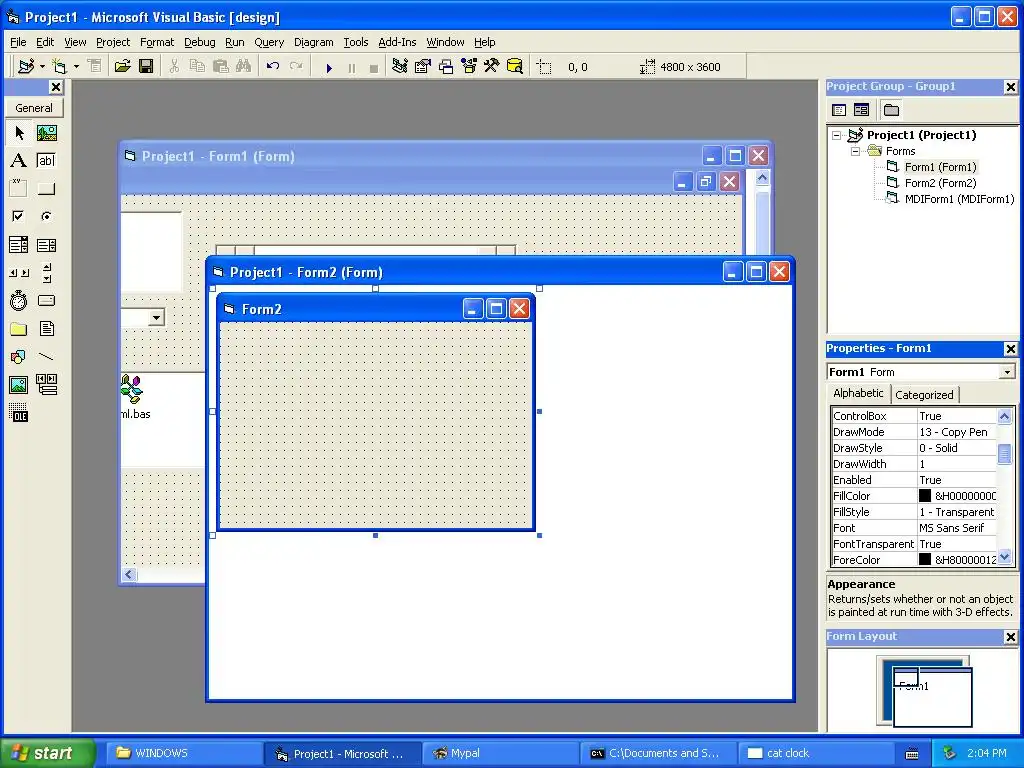Image resolution: width=1024 pixels, height=768 pixels.
Task: Collapse the Forms folder node
Action: tap(856, 151)
